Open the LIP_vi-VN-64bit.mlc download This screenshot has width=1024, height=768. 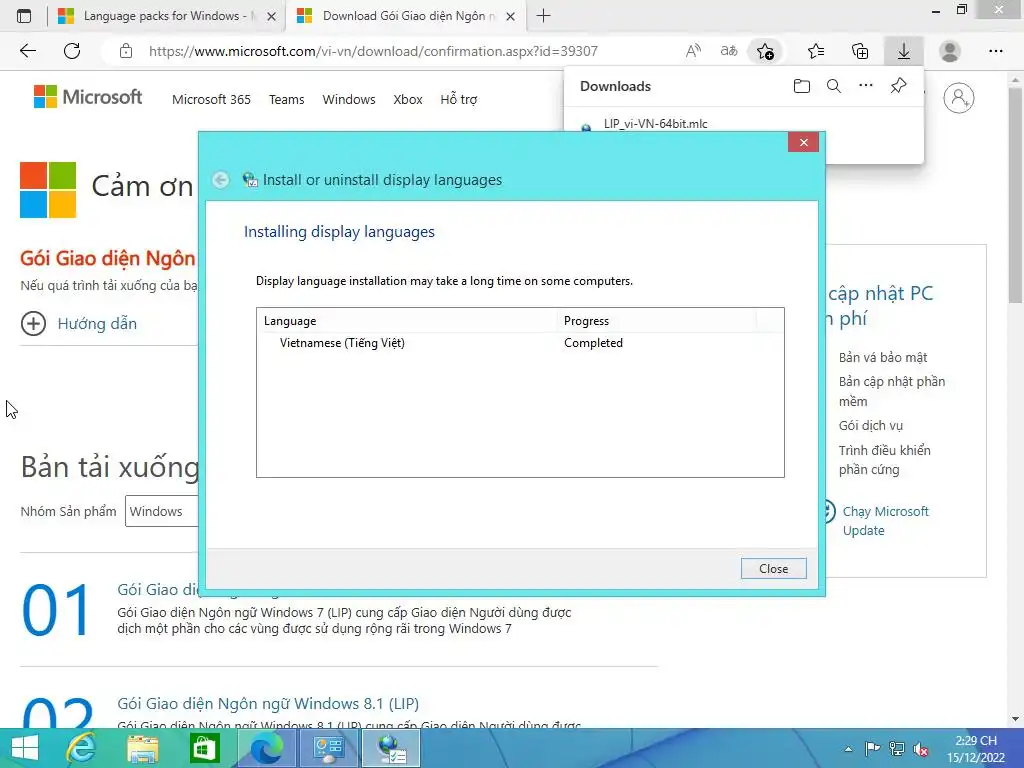click(x=655, y=123)
